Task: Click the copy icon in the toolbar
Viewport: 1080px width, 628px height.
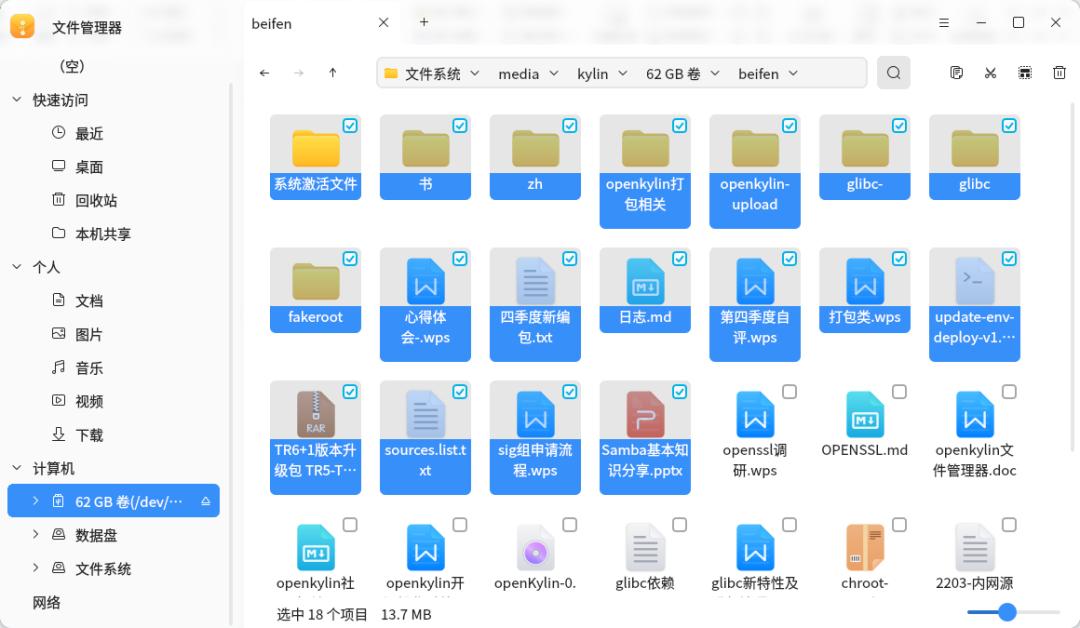Action: tap(956, 72)
